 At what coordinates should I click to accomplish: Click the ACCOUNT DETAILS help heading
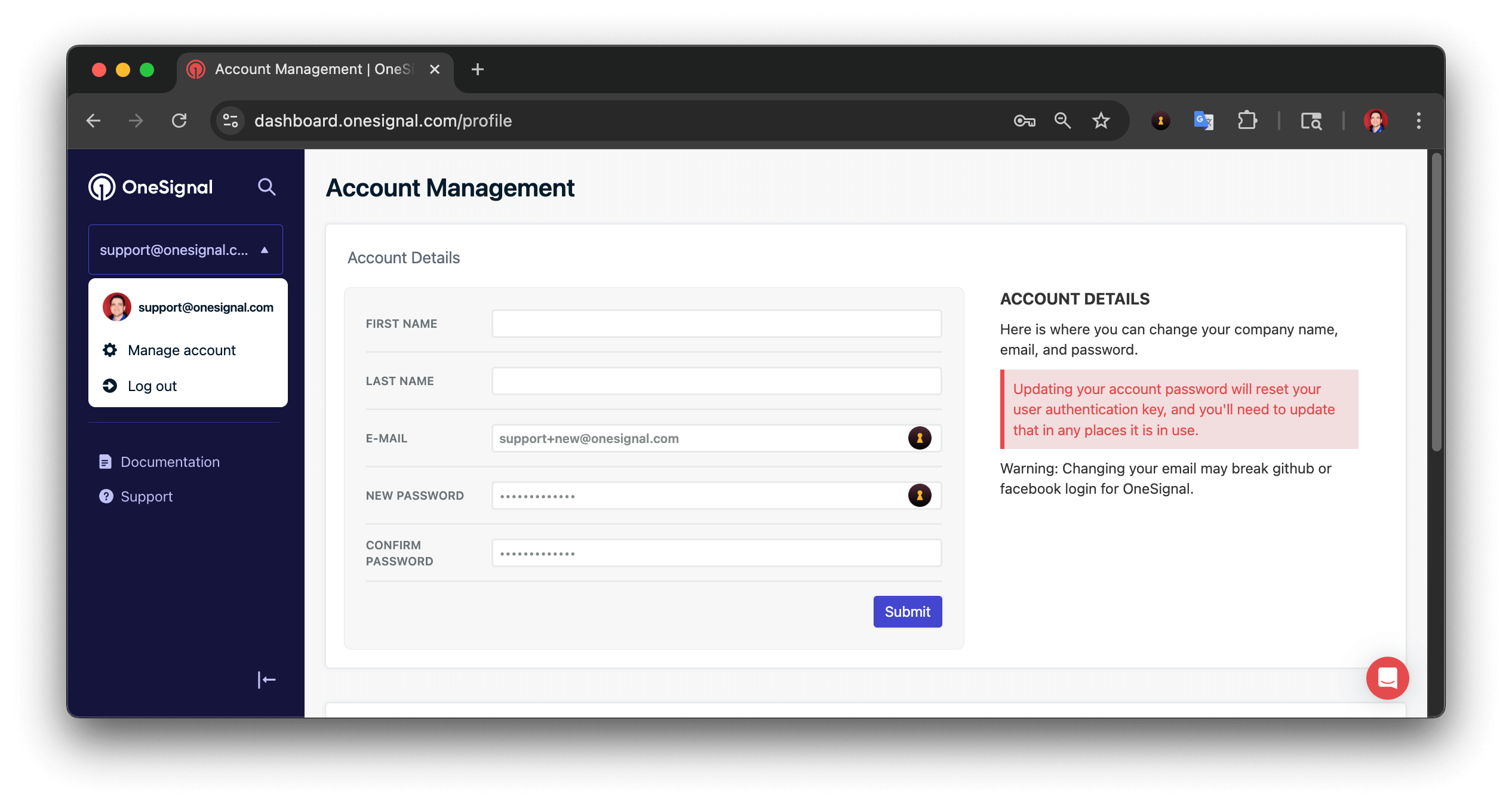(1075, 299)
